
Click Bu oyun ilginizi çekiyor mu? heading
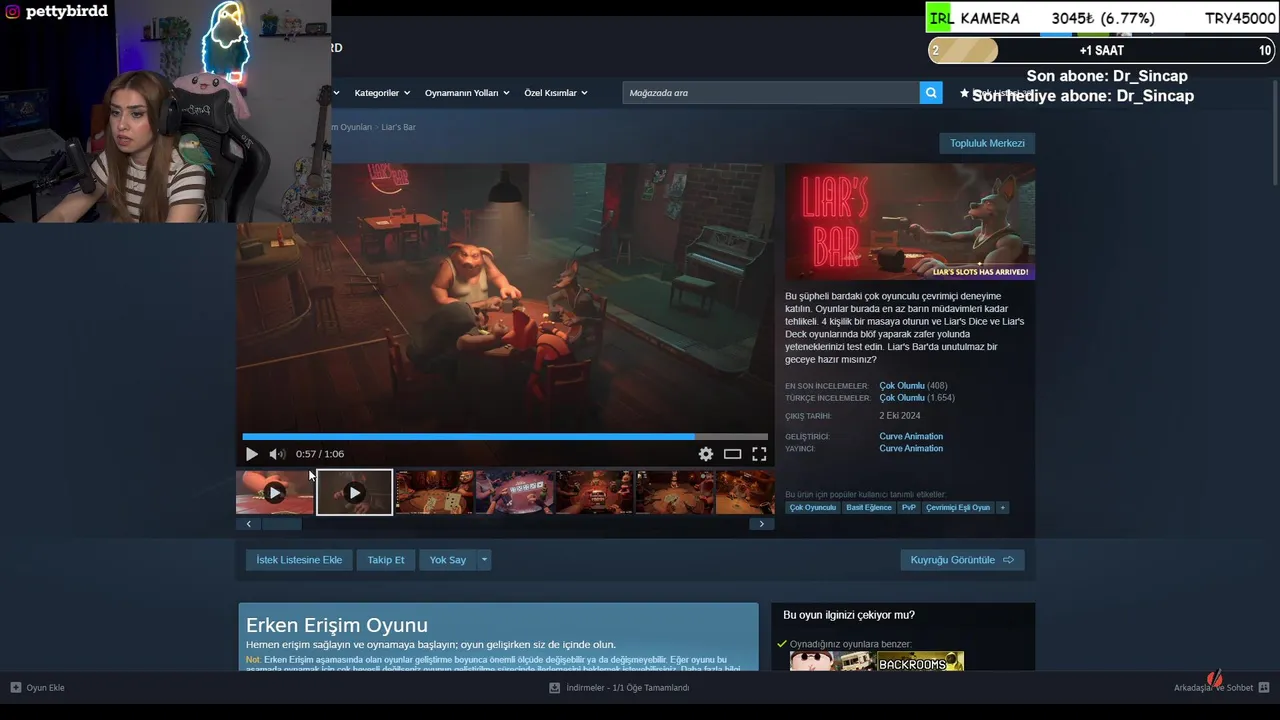(849, 615)
